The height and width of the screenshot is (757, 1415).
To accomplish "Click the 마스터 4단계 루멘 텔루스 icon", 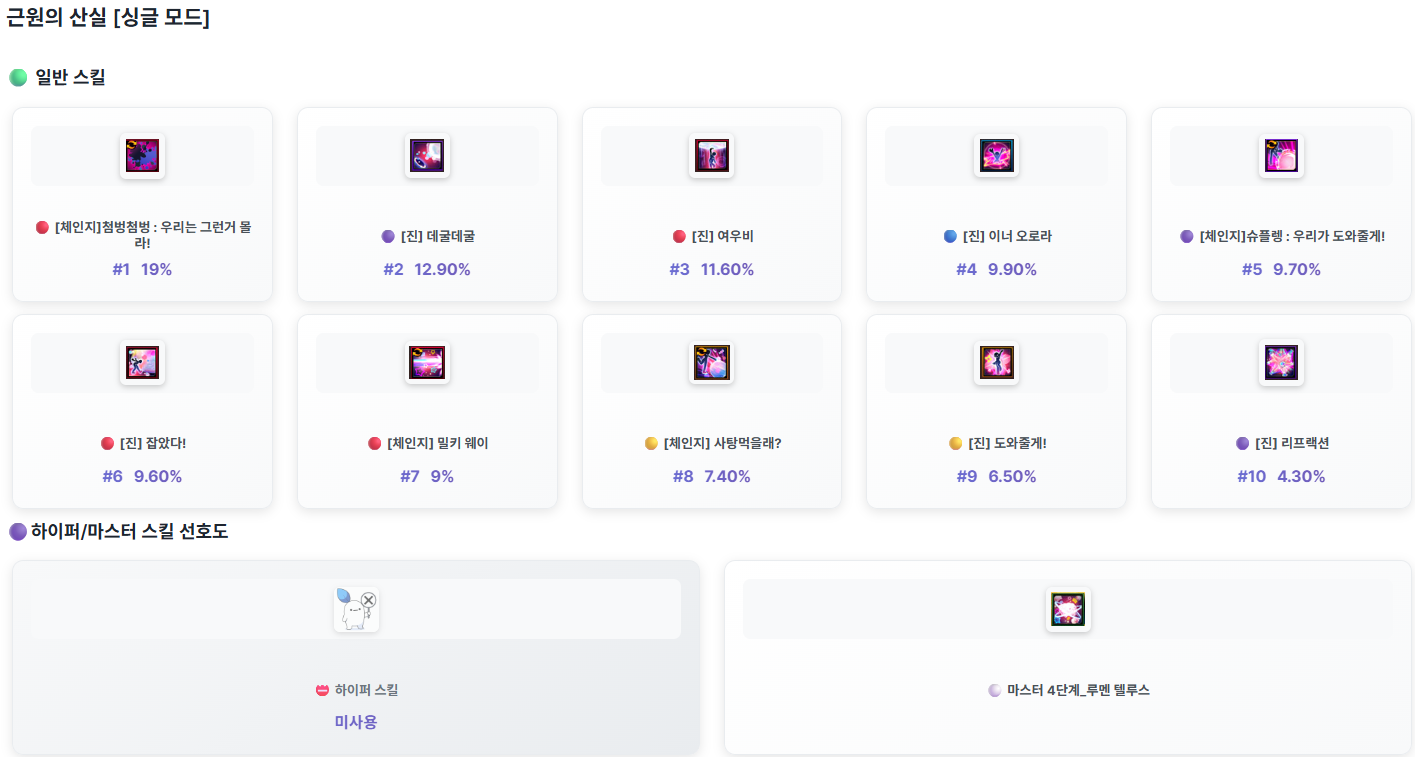I will coord(1068,609).
